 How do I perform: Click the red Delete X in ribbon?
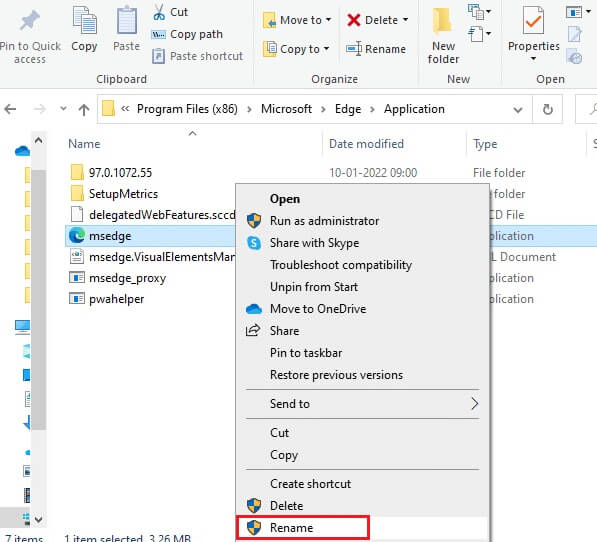click(354, 20)
